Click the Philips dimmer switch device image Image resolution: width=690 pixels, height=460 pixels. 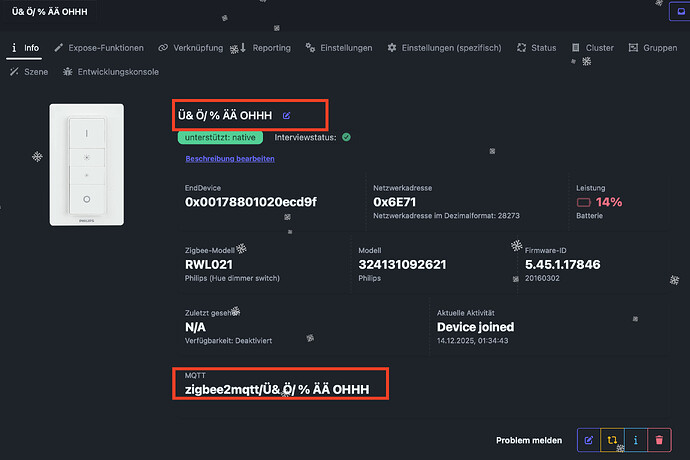point(87,164)
